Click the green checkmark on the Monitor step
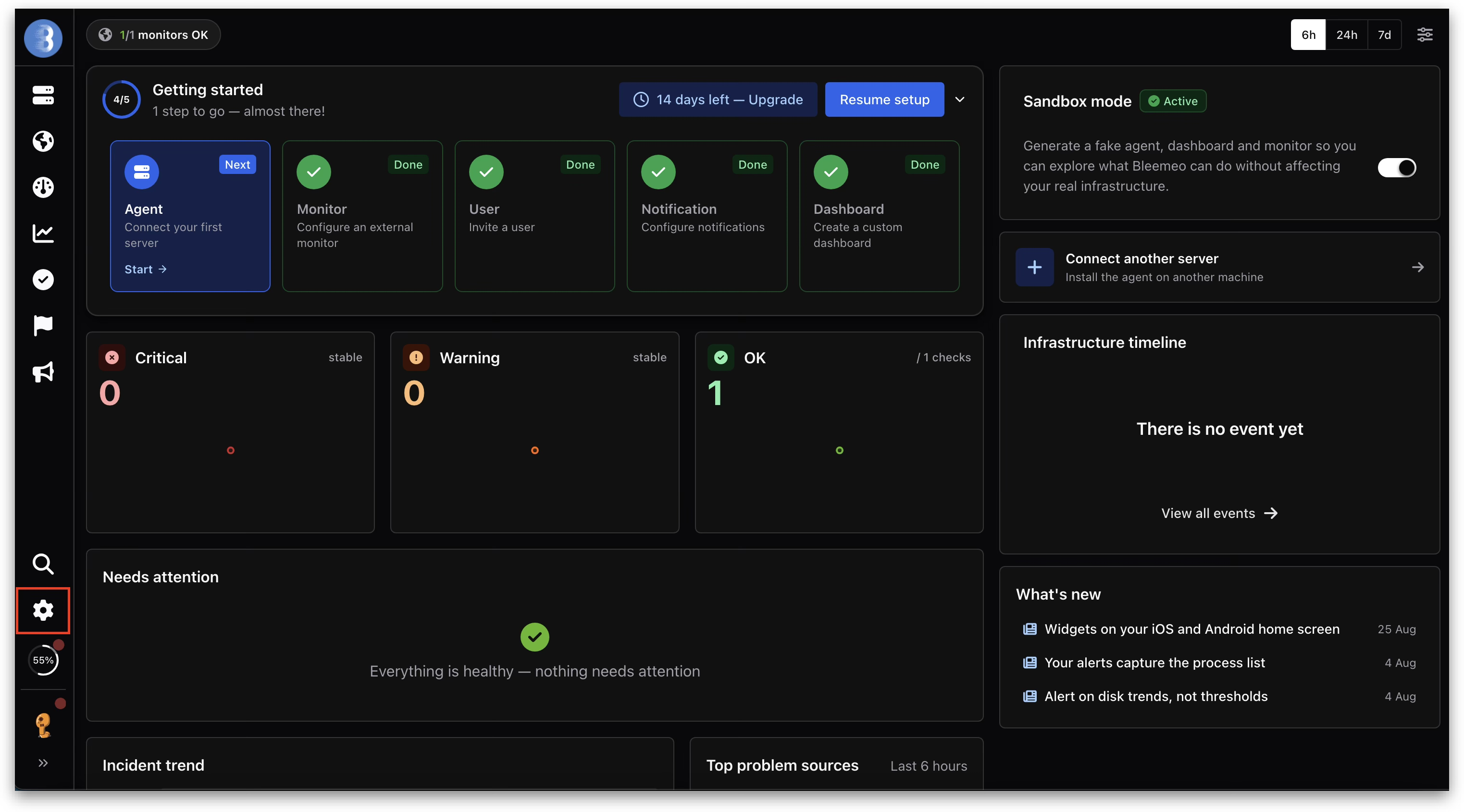Image resolution: width=1464 pixels, height=812 pixels. click(x=314, y=172)
